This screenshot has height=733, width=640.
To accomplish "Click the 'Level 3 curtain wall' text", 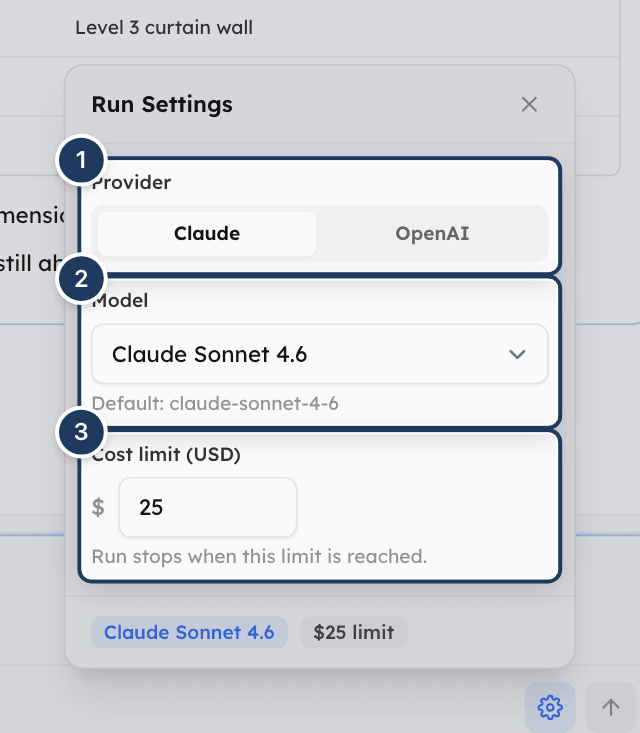I will [x=164, y=28].
